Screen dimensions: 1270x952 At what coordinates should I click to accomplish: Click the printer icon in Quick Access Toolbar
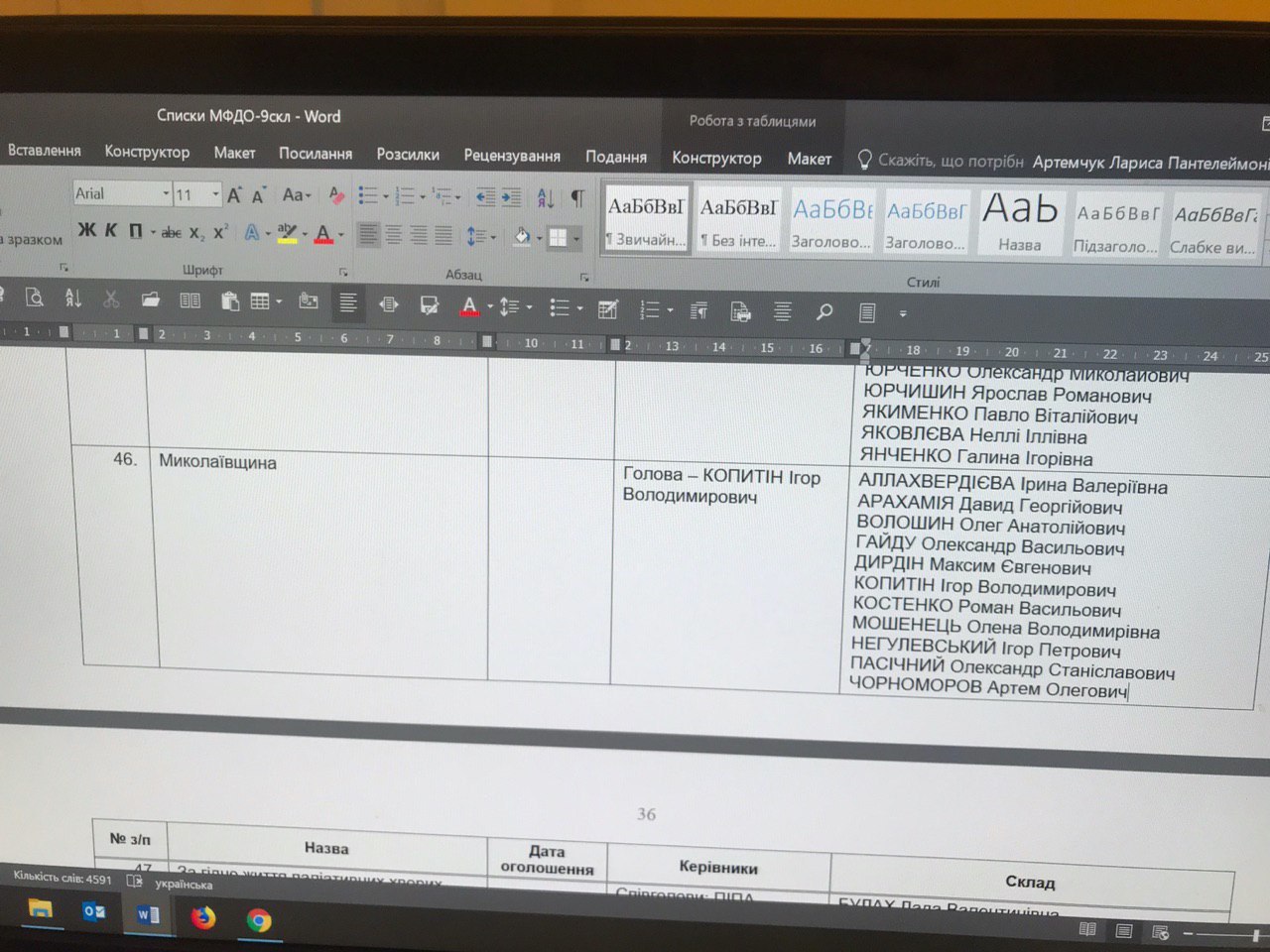[x=740, y=312]
